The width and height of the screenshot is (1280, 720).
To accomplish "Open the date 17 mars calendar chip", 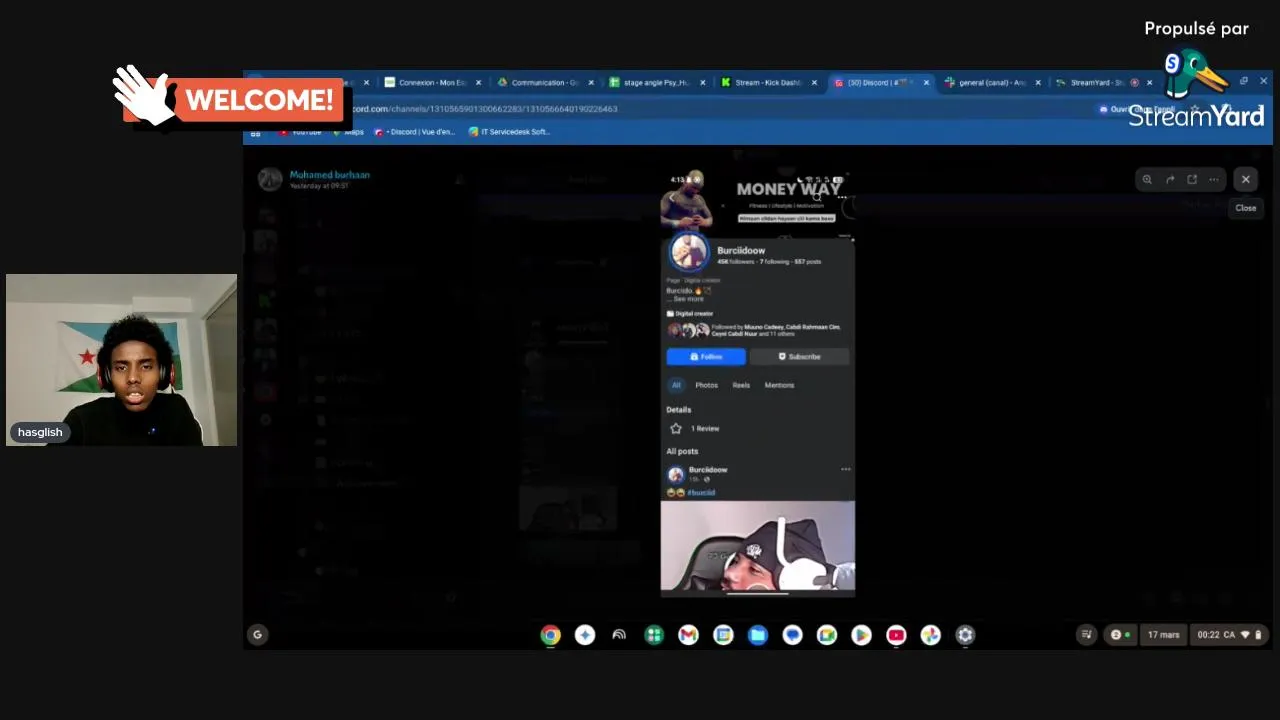I will coord(1162,635).
